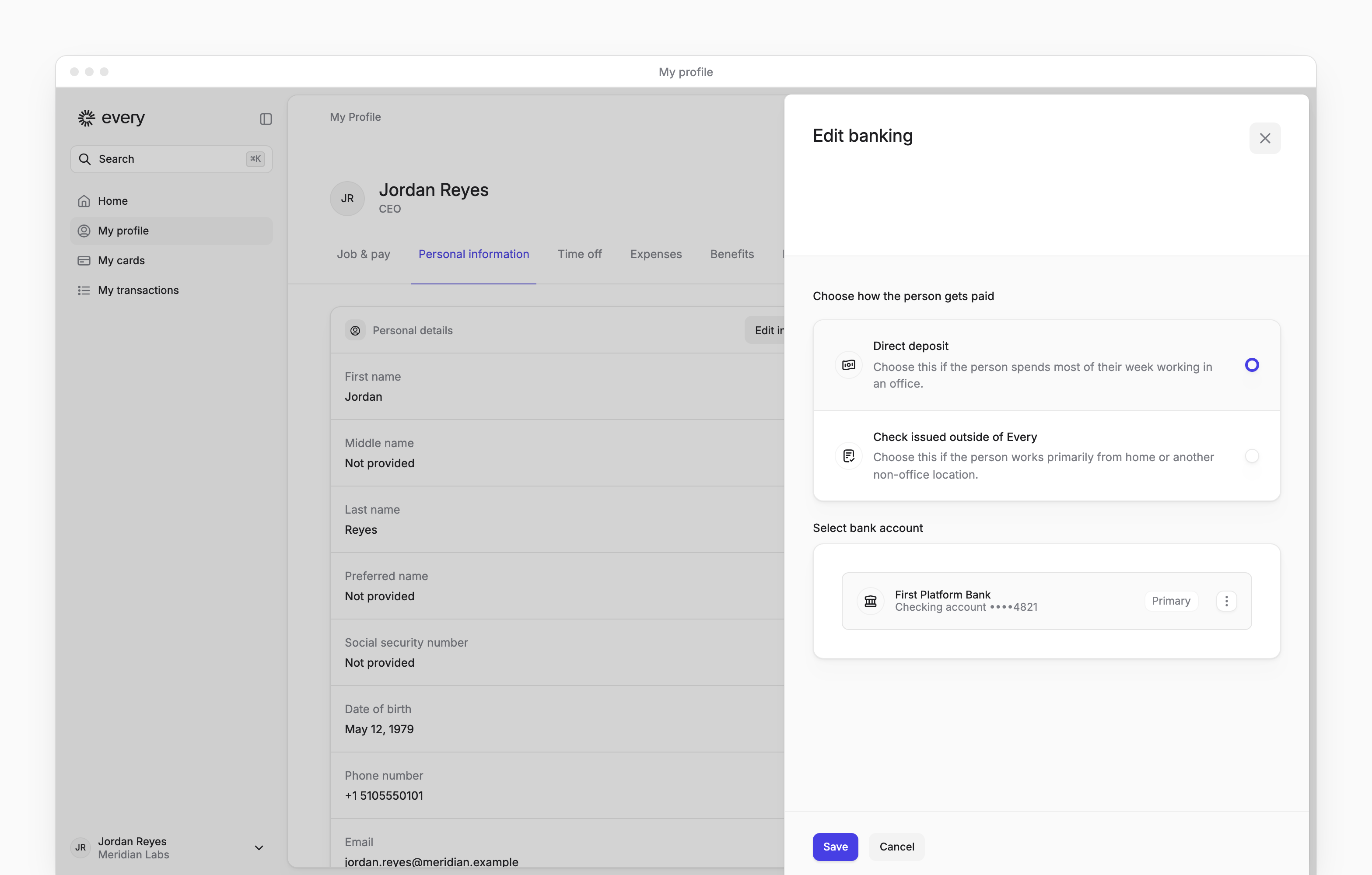Switch to the Benefits tab
The image size is (1372, 875).
click(731, 254)
